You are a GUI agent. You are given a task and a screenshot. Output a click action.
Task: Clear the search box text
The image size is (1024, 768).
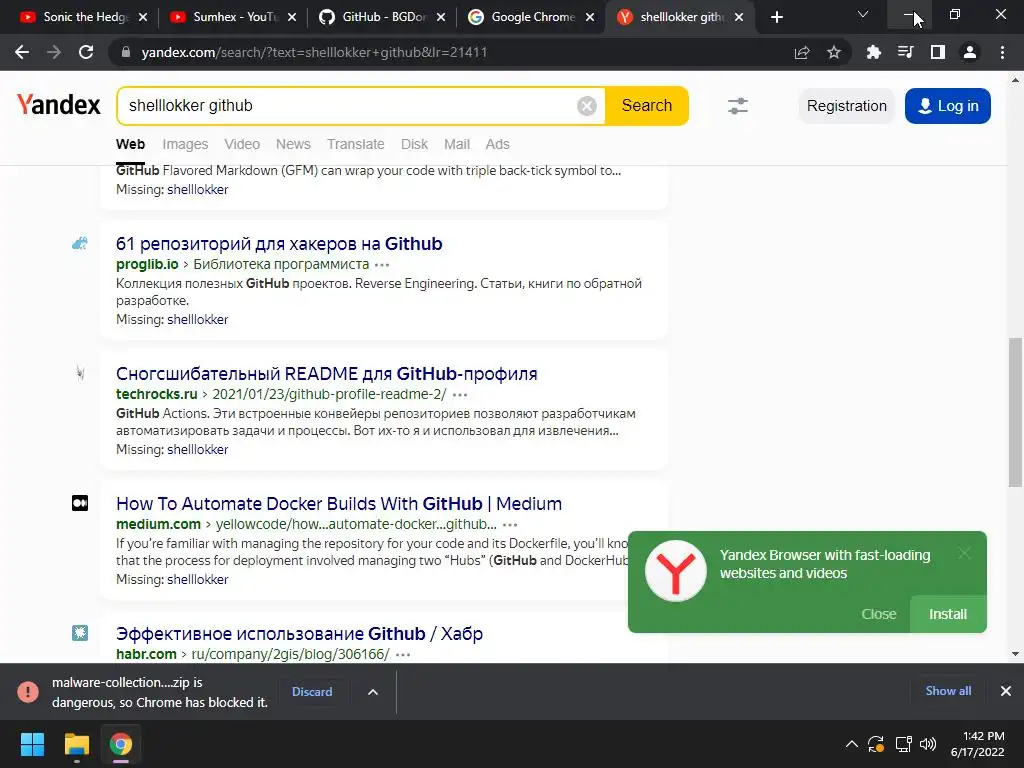(x=586, y=106)
